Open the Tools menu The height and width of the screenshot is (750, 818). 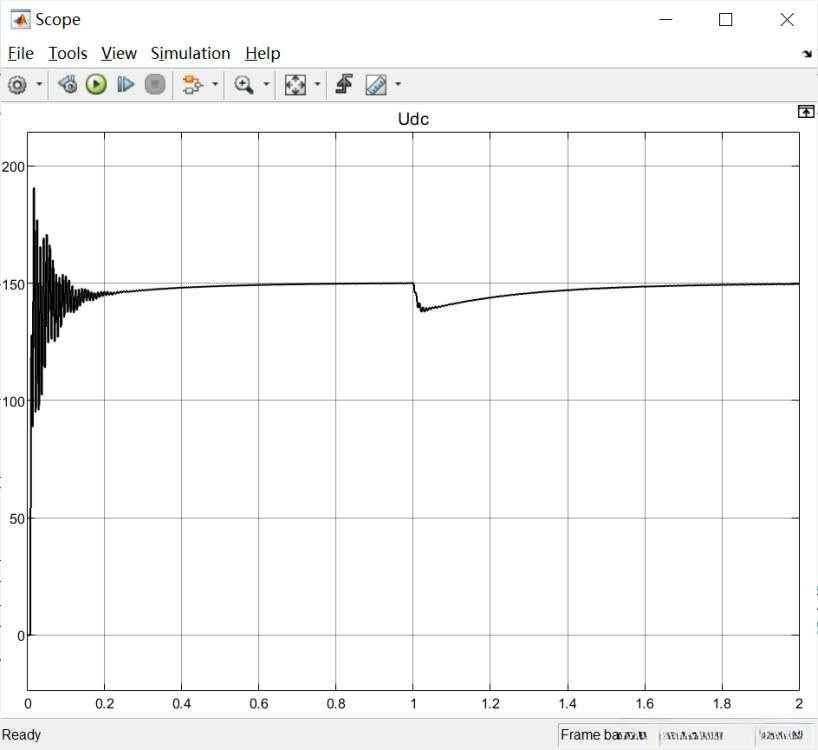click(x=68, y=53)
